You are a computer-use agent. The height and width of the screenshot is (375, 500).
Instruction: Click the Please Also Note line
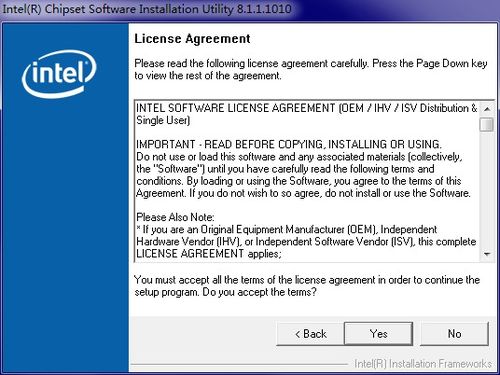[x=175, y=217]
